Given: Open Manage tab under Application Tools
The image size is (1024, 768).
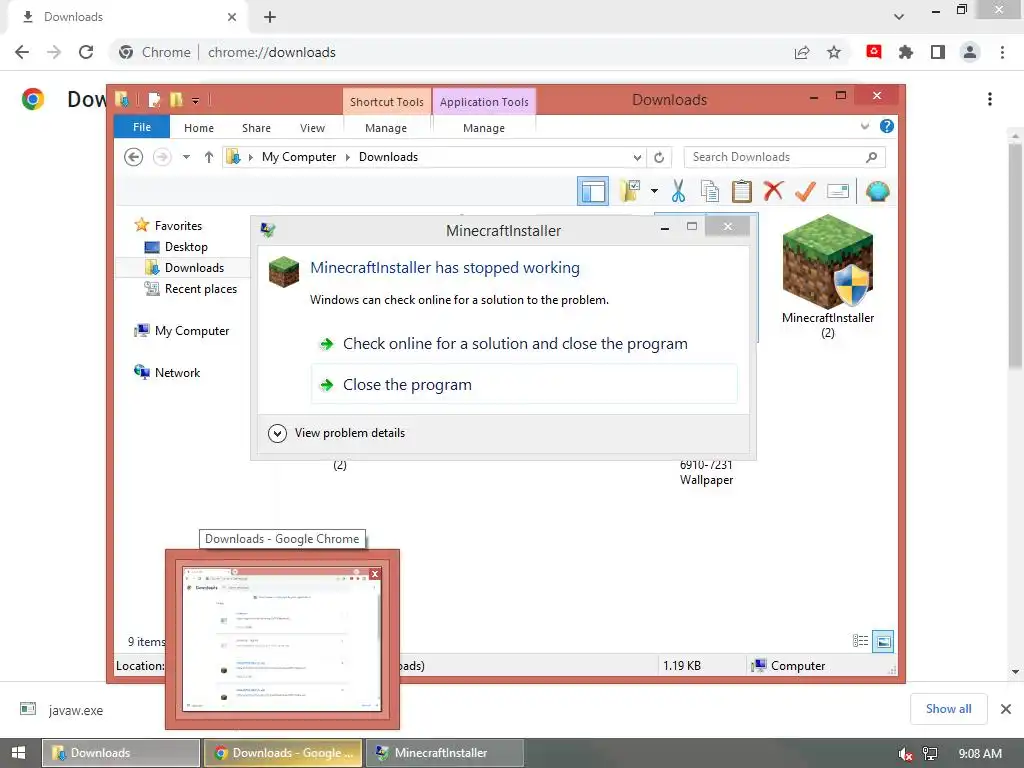Looking at the screenshot, I should click(484, 128).
